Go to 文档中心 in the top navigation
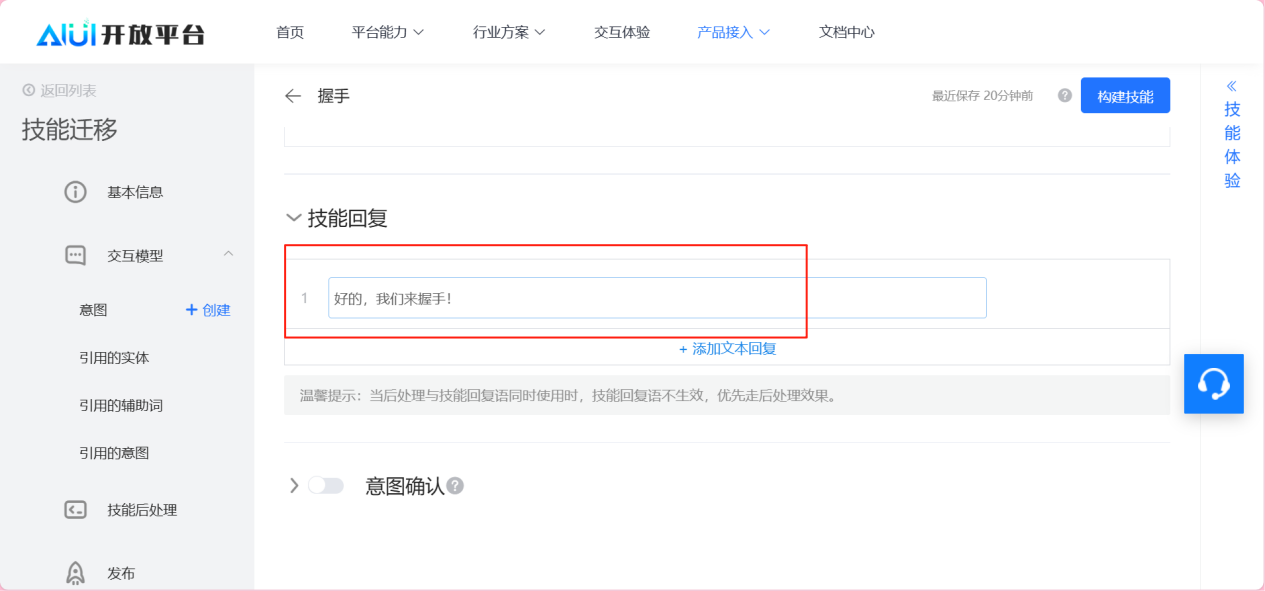 pyautogui.click(x=846, y=32)
